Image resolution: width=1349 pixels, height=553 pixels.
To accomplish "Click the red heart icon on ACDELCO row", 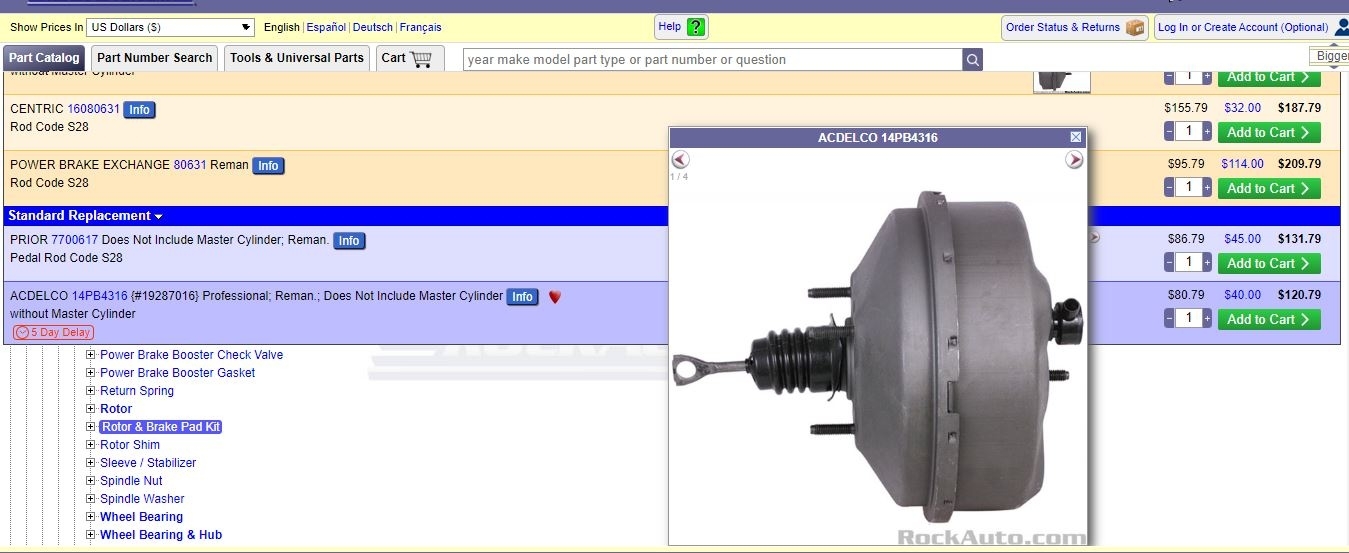I will 555,297.
